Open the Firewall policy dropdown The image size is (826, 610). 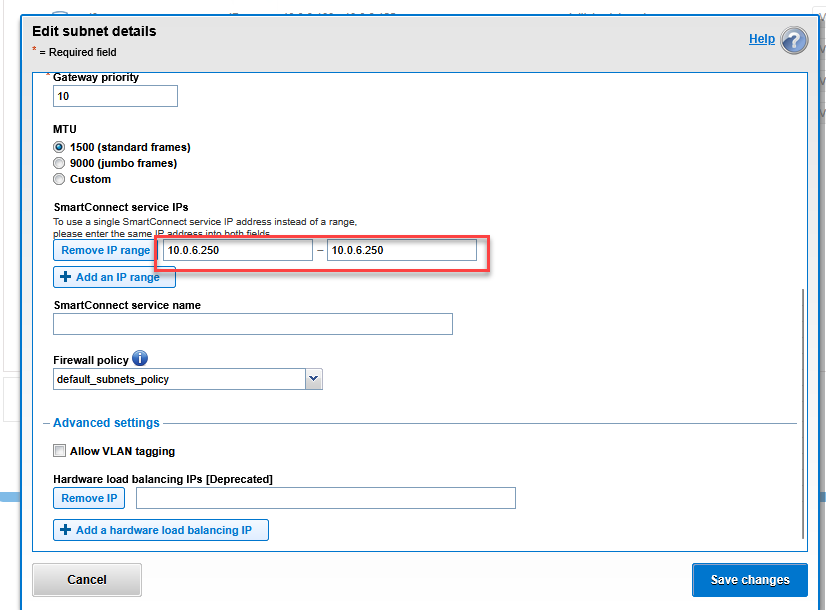(x=188, y=379)
